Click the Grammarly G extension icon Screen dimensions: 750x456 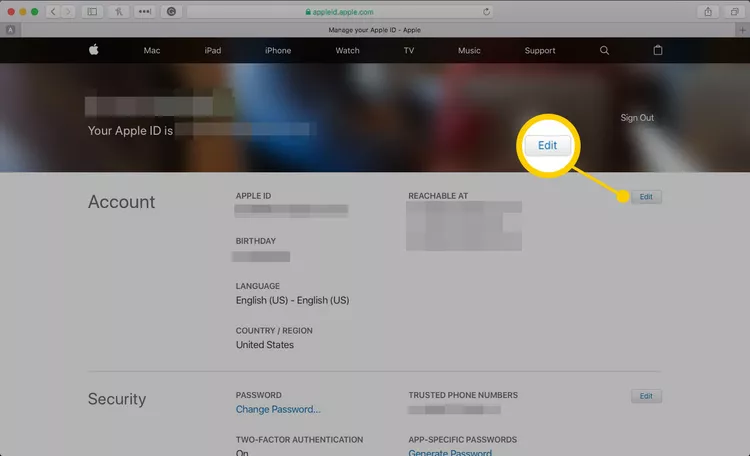click(171, 11)
